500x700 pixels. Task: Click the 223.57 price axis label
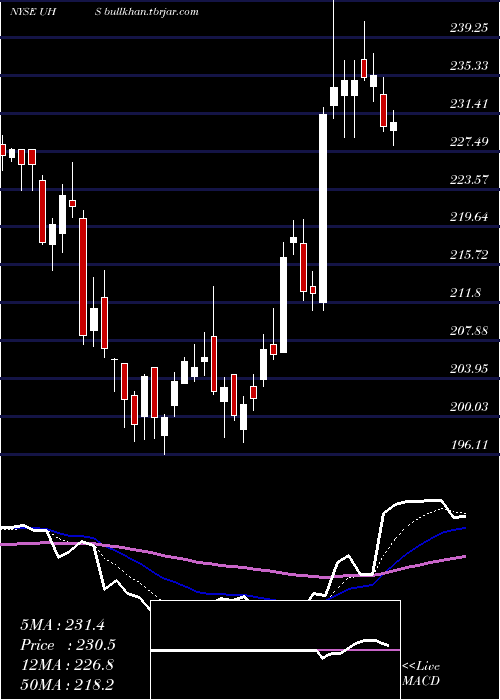coord(469,180)
